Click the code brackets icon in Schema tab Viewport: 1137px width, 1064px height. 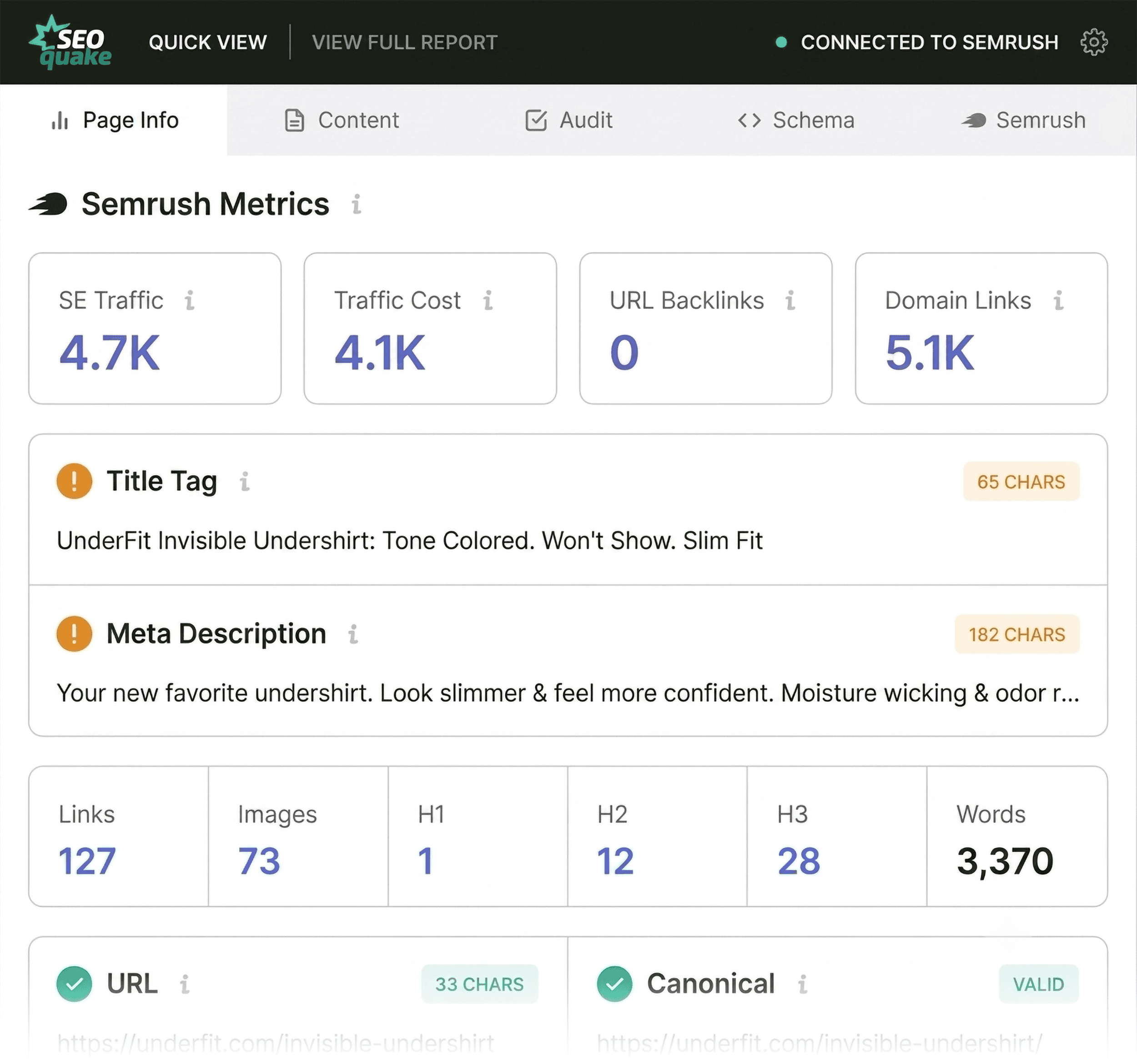coord(749,120)
